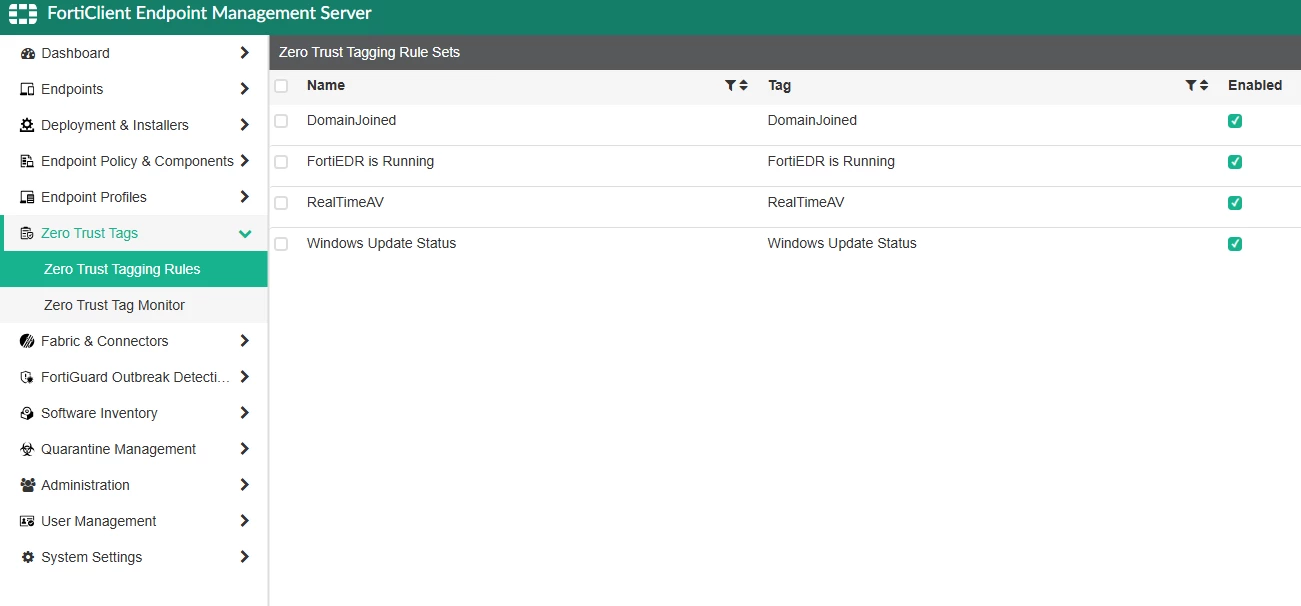Turn off Enabled for Windows Update Status

pos(1235,244)
